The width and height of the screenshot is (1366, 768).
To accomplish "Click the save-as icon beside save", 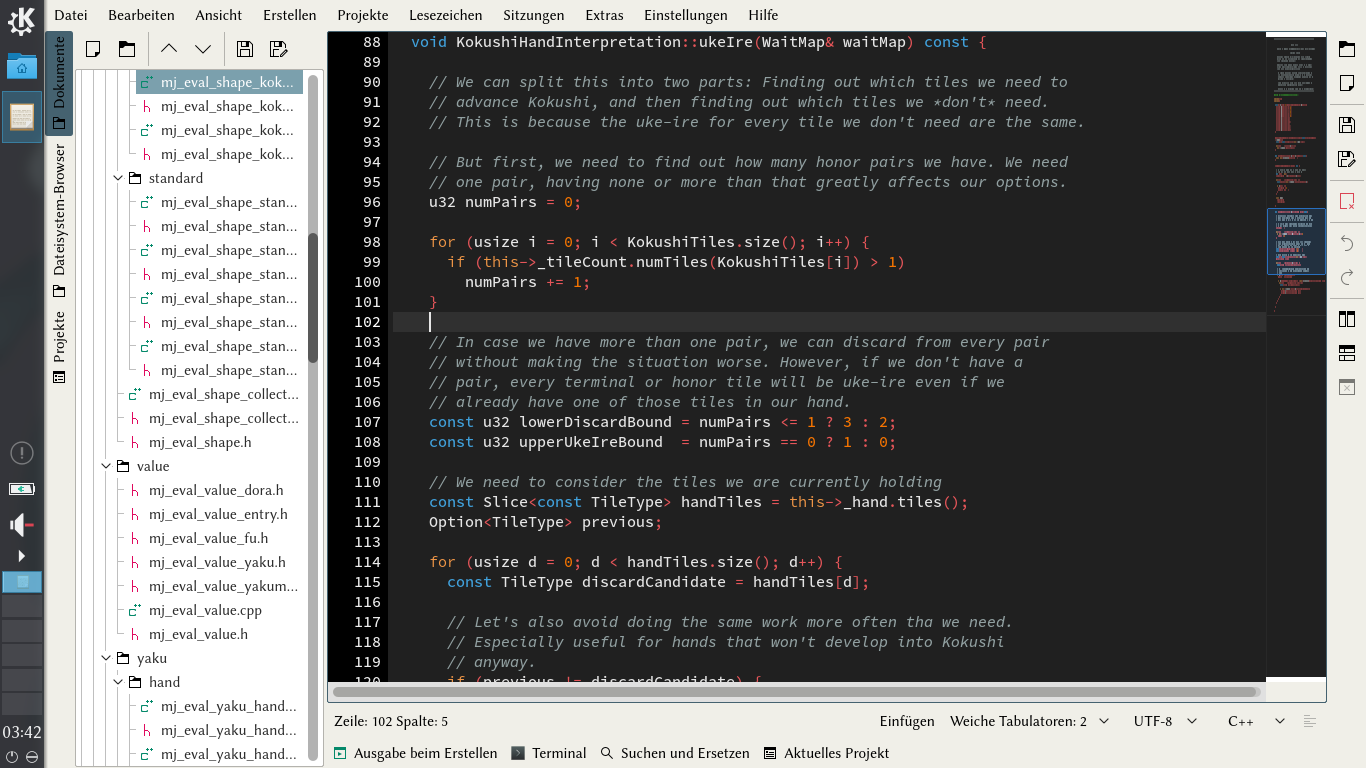I will pos(279,48).
